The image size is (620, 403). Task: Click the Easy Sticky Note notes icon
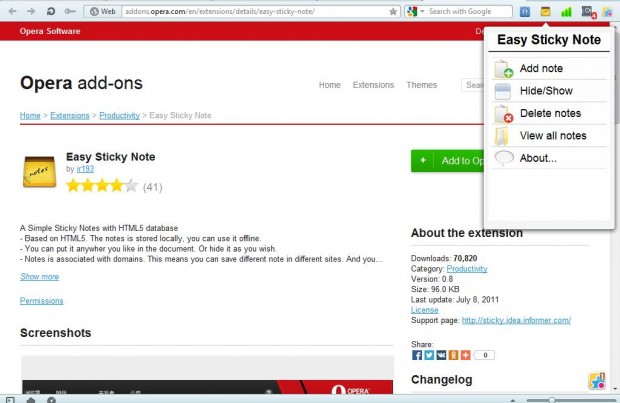[x=39, y=171]
